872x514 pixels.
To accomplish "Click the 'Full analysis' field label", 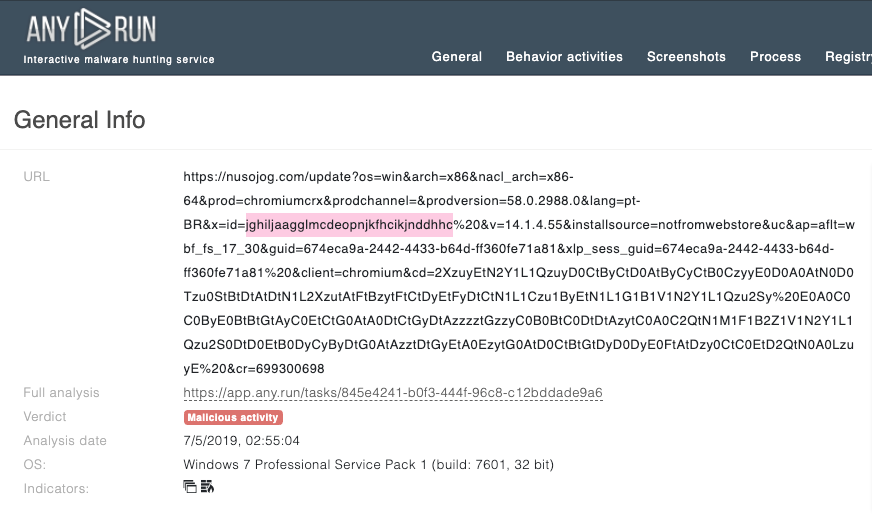I will (x=61, y=393).
